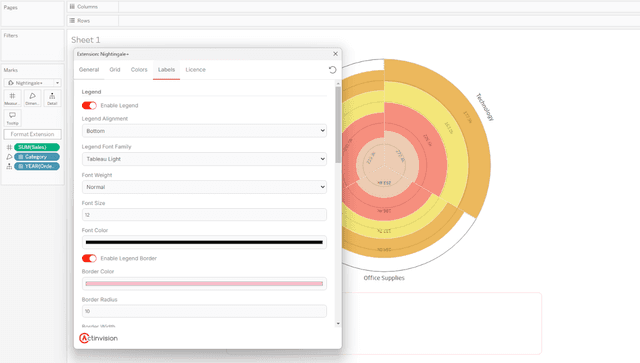
Task: Open the Nightingale+ mark type dropdown
Action: point(32,83)
